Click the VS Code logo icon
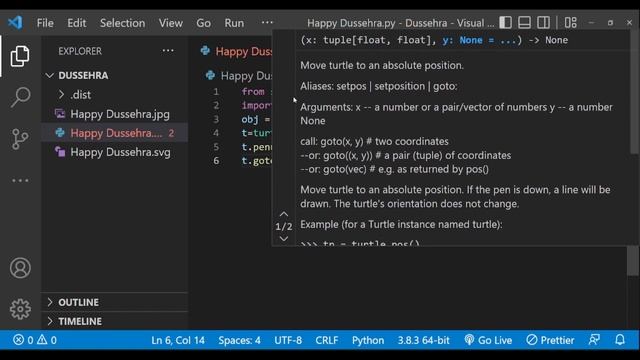 [x=15, y=22]
